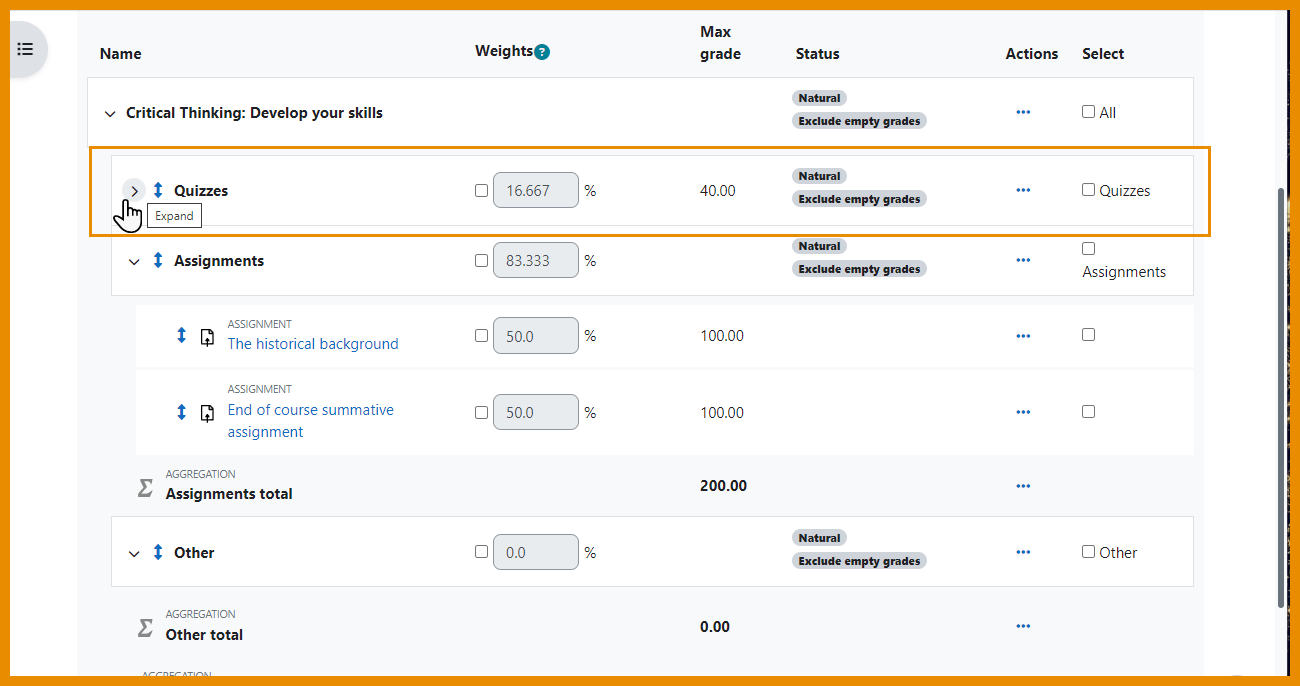Image resolution: width=1300 pixels, height=686 pixels.
Task: Collapse the Assignments category
Action: pyautogui.click(x=134, y=261)
